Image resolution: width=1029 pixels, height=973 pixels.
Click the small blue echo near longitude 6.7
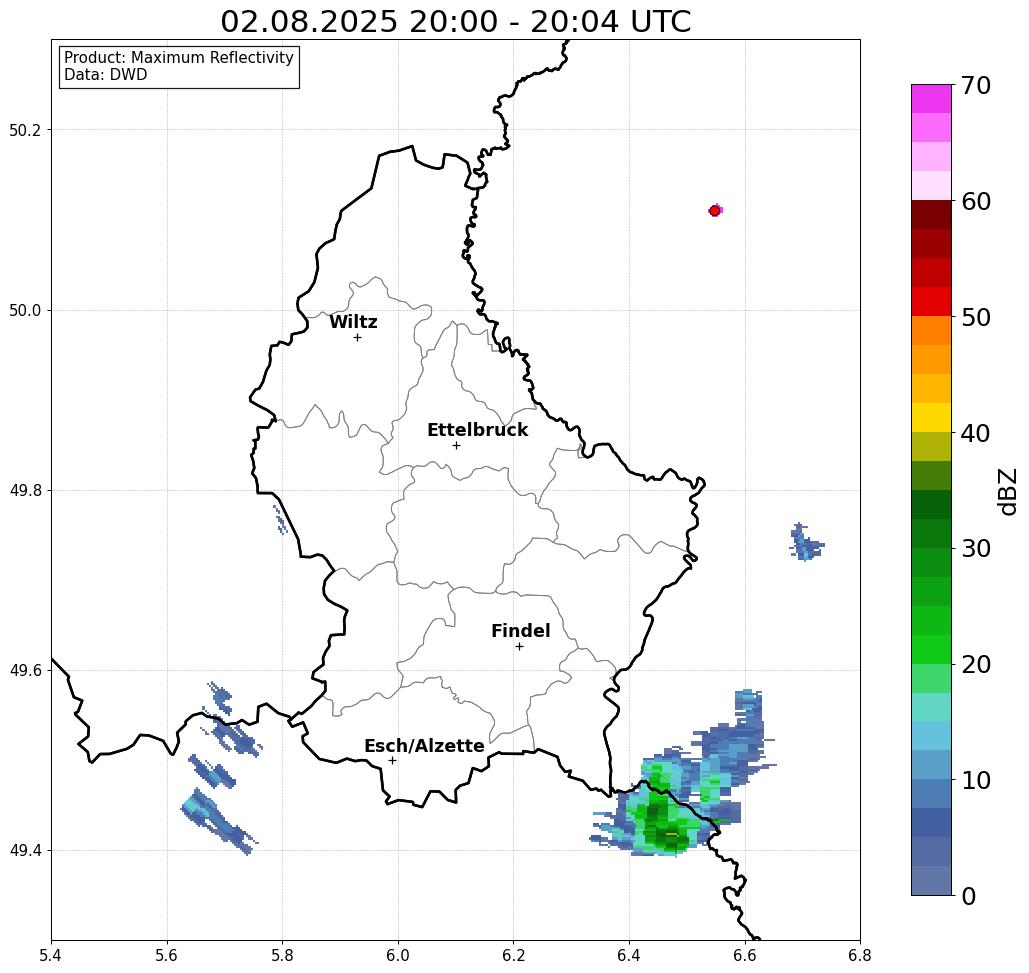805,543
